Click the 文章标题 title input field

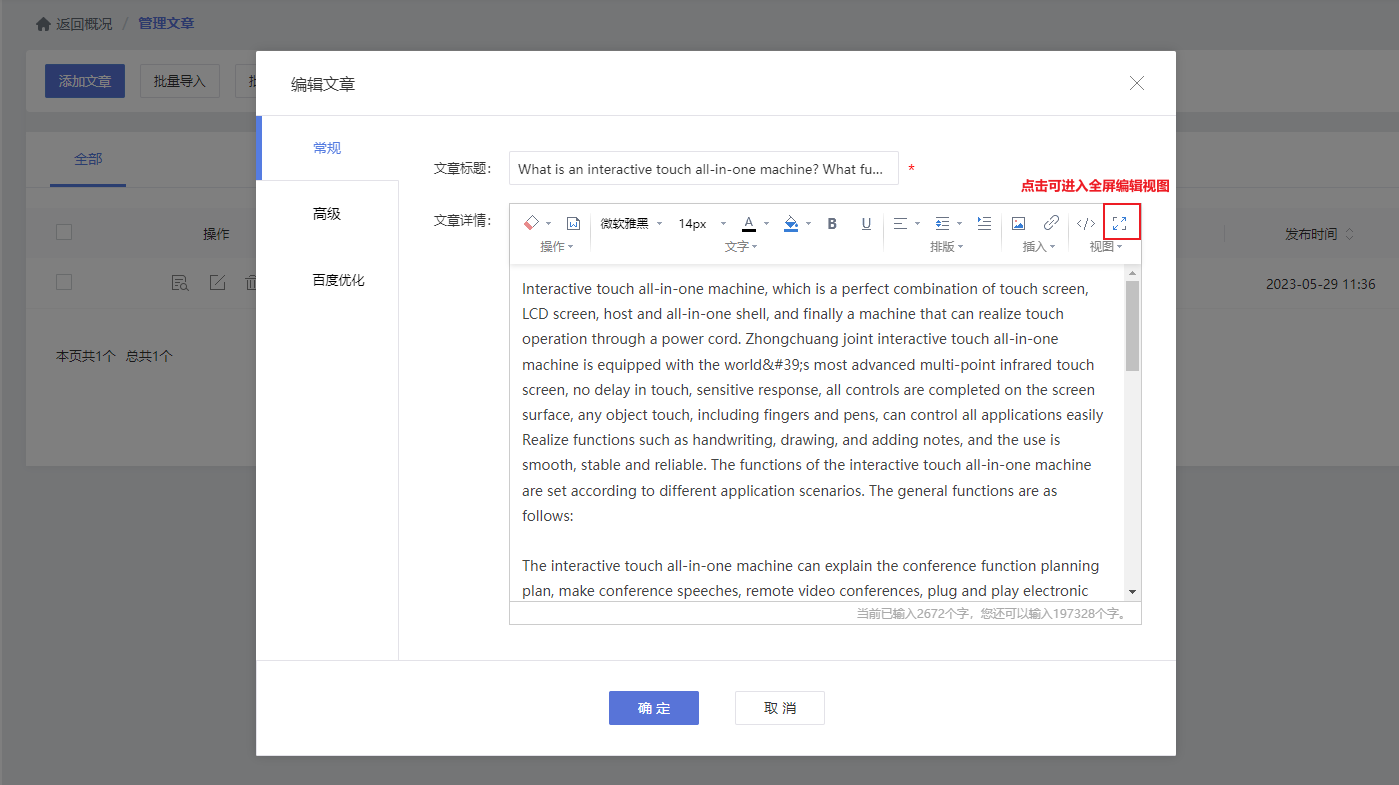[x=703, y=169]
